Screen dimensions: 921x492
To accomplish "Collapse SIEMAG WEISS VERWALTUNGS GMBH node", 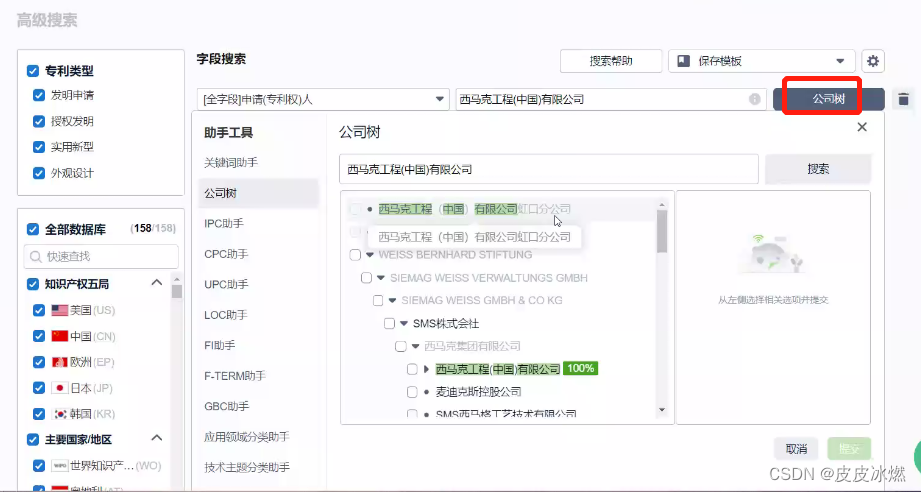I will [x=381, y=278].
